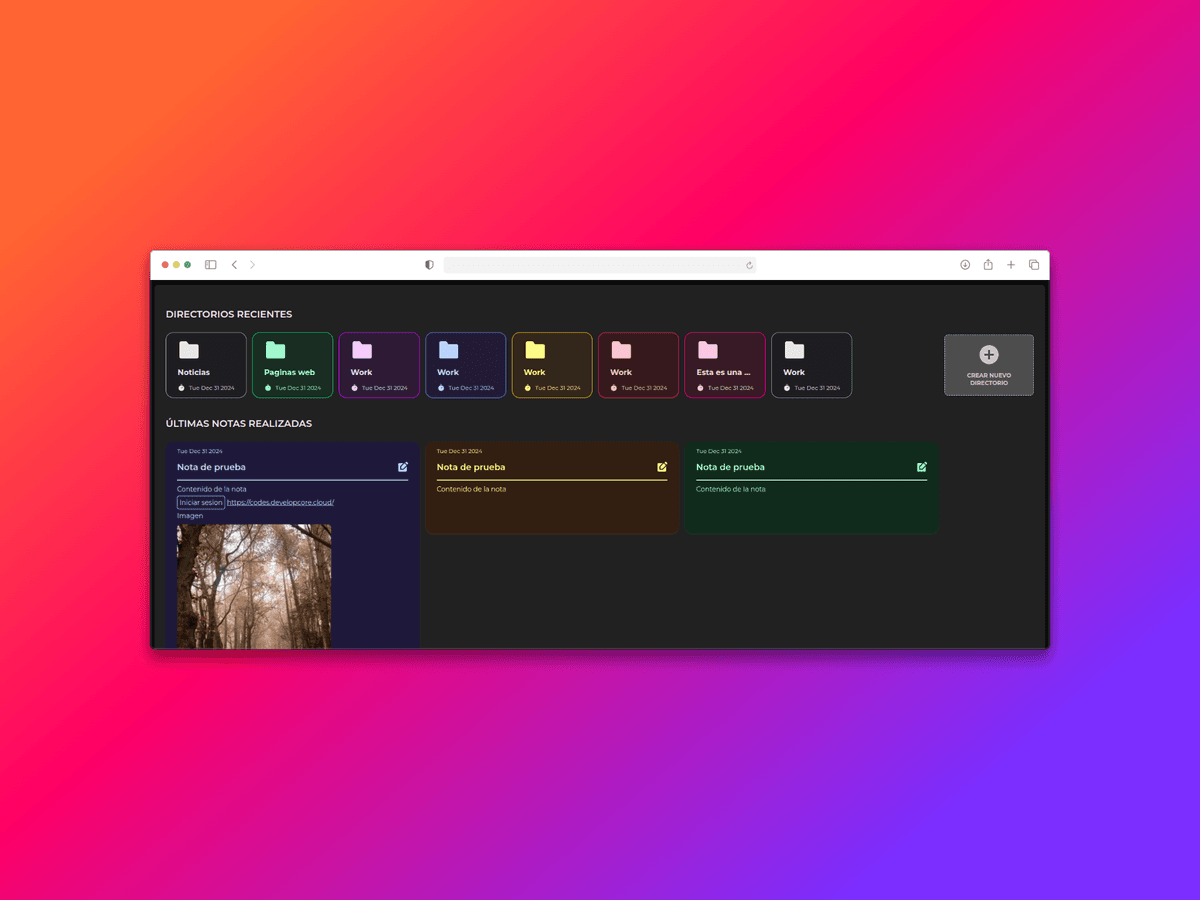This screenshot has height=900, width=1200.
Task: Open the Share menu icon
Action: (987, 265)
